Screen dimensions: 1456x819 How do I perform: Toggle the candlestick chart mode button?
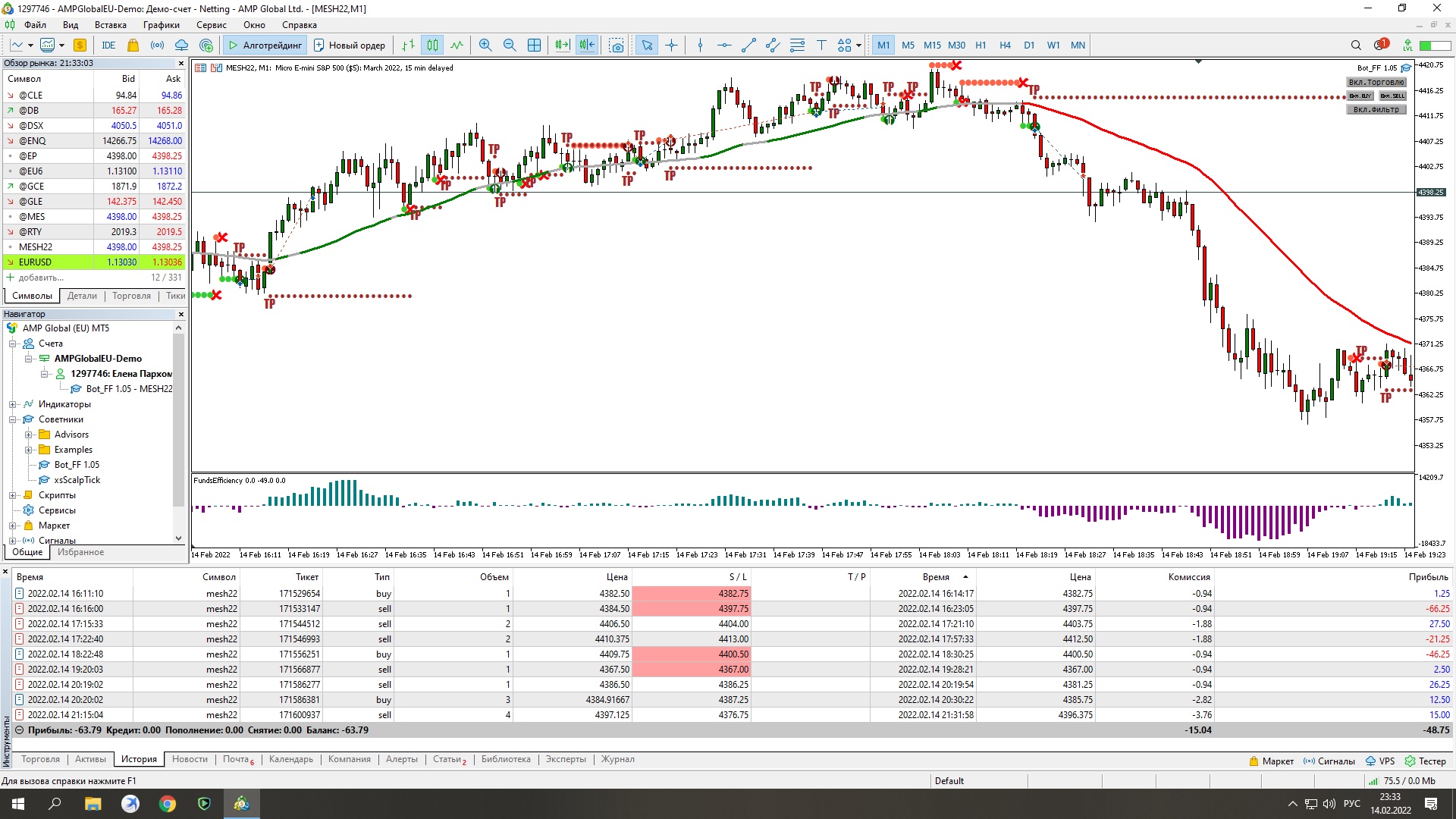(432, 45)
